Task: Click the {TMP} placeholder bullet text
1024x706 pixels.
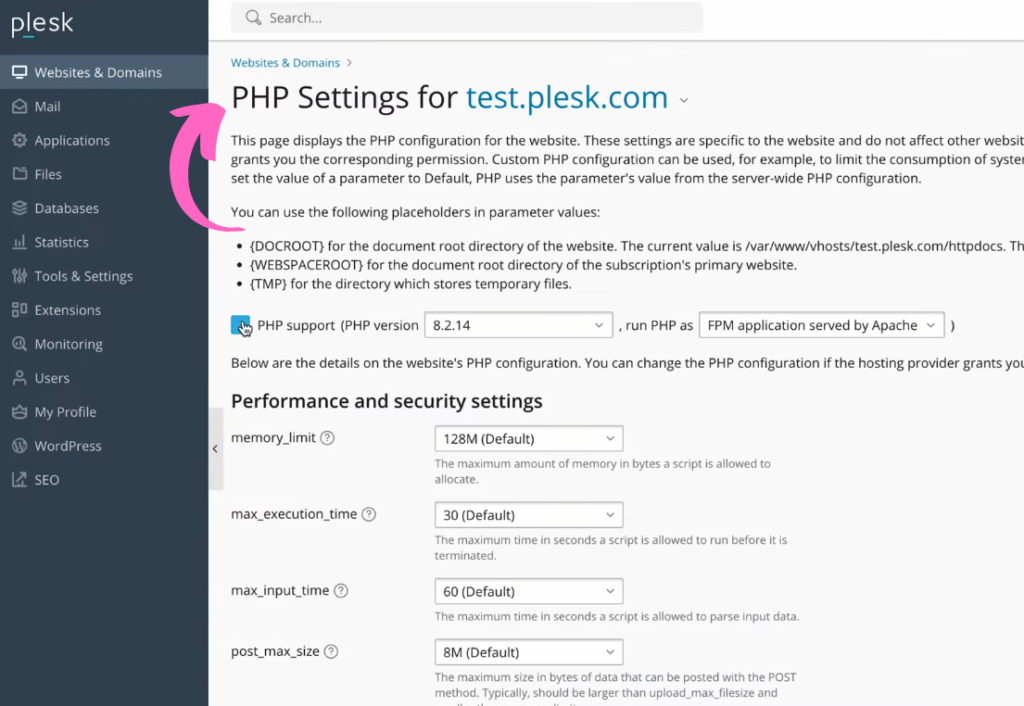Action: pos(411,284)
